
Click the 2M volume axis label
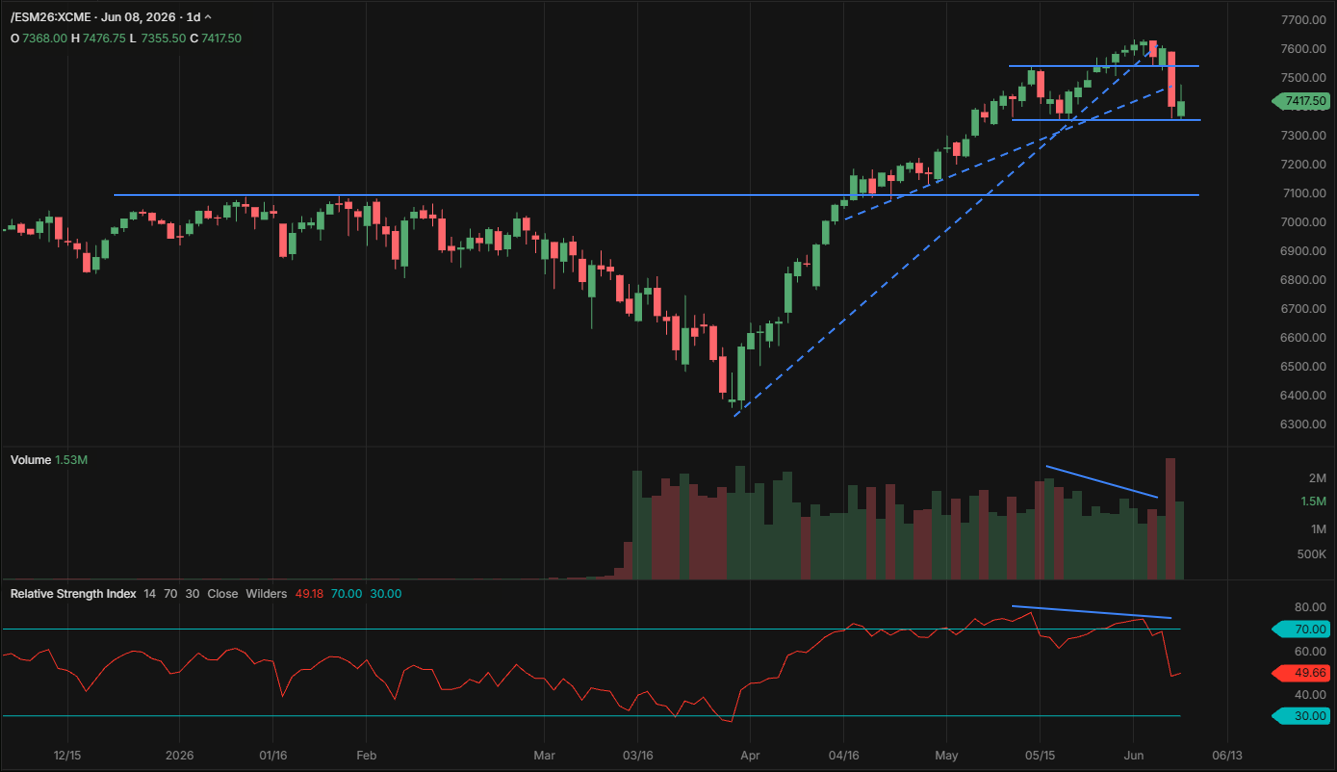(x=1317, y=478)
